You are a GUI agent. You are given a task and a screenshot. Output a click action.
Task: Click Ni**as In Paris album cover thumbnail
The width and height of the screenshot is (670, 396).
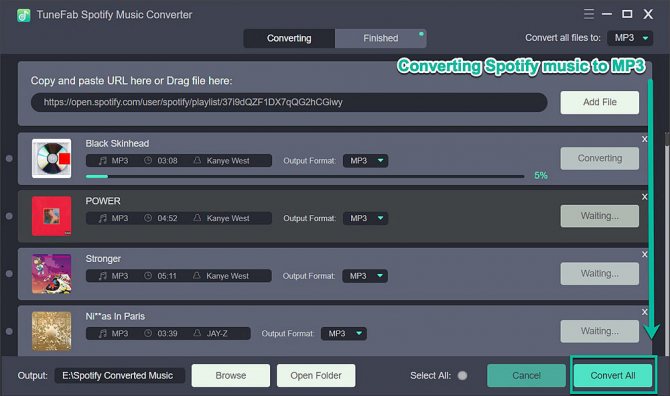tap(52, 331)
